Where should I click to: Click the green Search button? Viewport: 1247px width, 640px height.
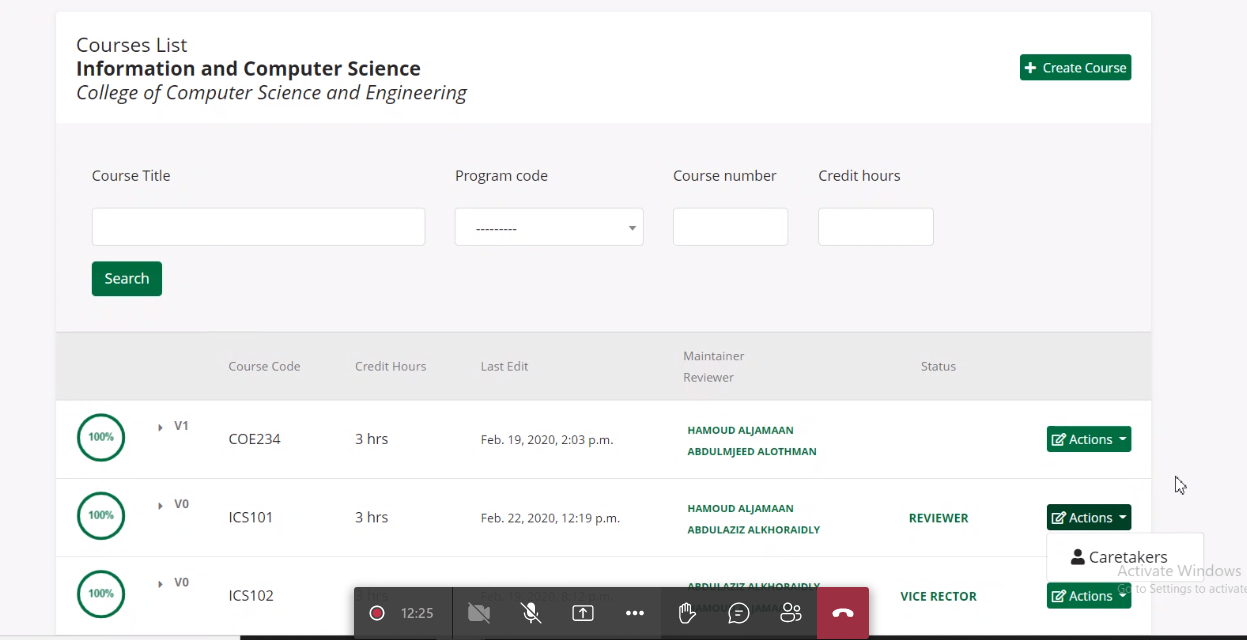pyautogui.click(x=127, y=279)
